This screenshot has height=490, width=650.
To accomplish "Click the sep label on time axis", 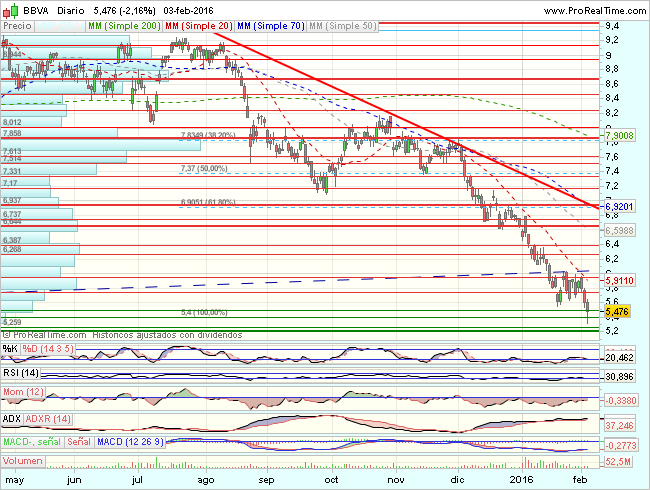I will 266,480.
